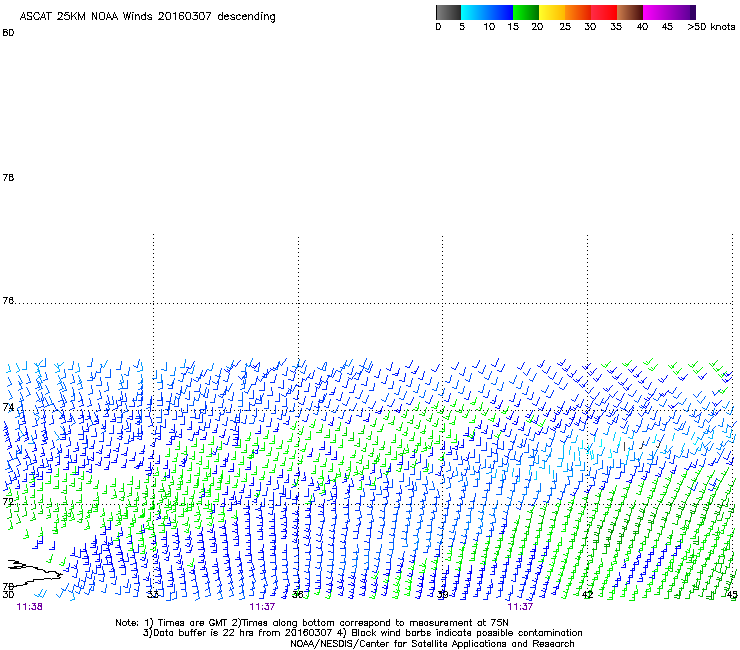Screen dimensions: 740x650
Task: Click the 33 longitude label on bottom axis
Action: [153, 595]
